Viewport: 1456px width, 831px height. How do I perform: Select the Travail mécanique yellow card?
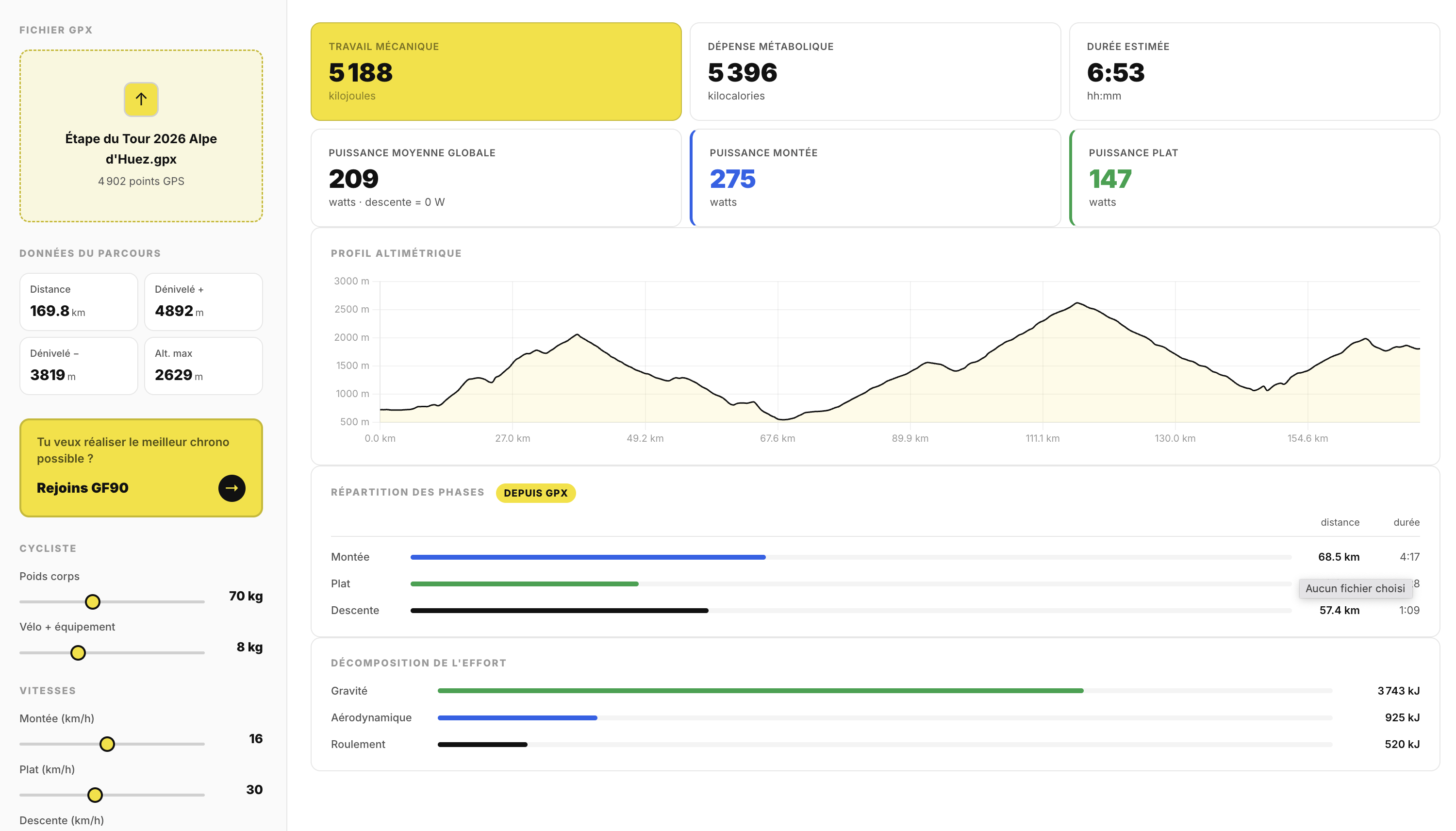pyautogui.click(x=496, y=71)
